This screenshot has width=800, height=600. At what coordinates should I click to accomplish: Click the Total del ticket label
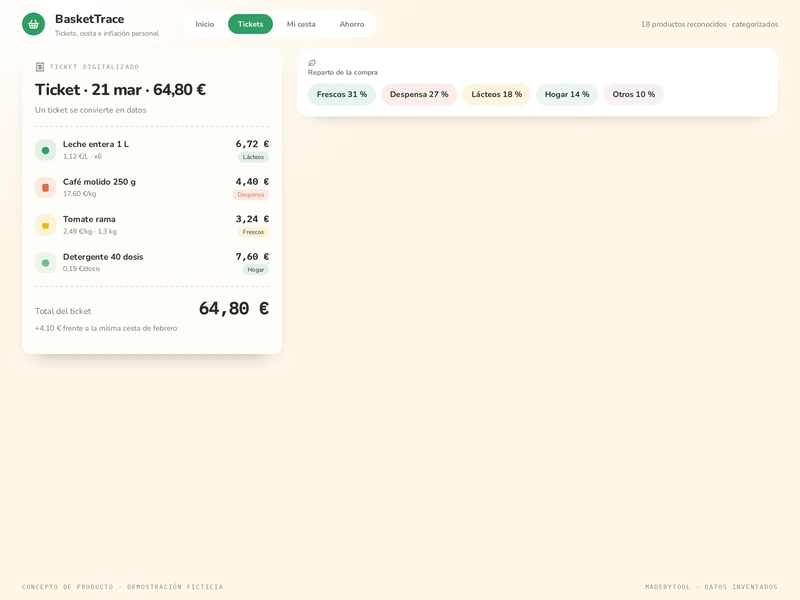[63, 311]
